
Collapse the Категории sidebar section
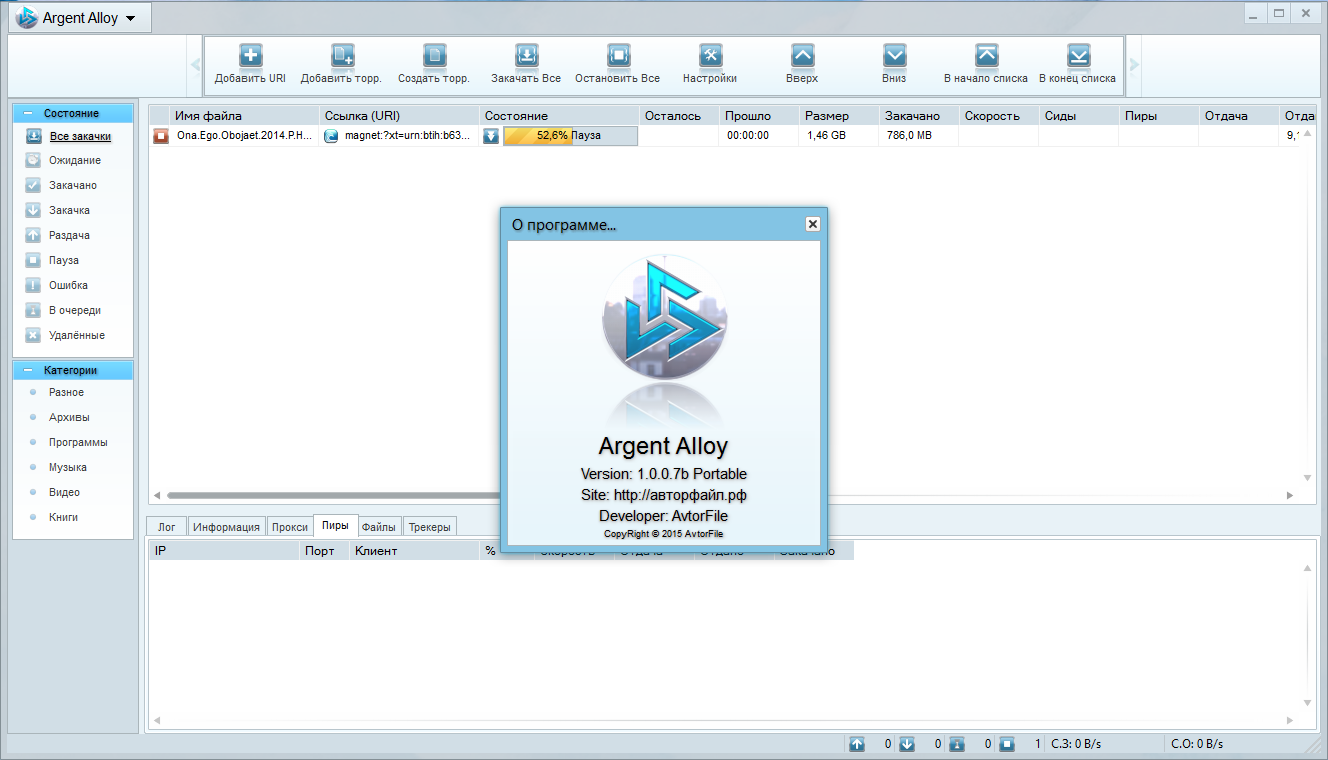point(29,370)
